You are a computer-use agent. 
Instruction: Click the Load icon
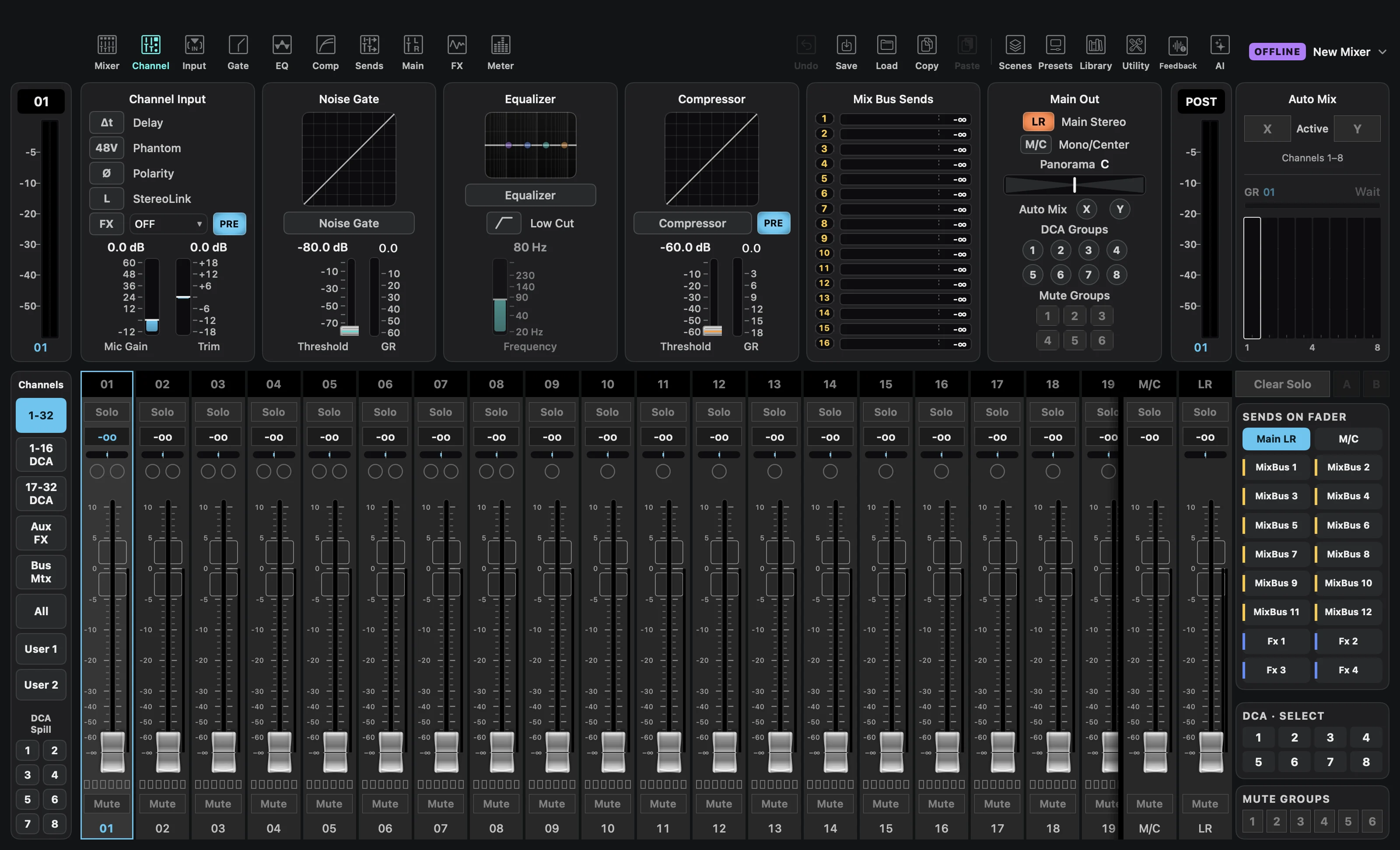(x=887, y=45)
